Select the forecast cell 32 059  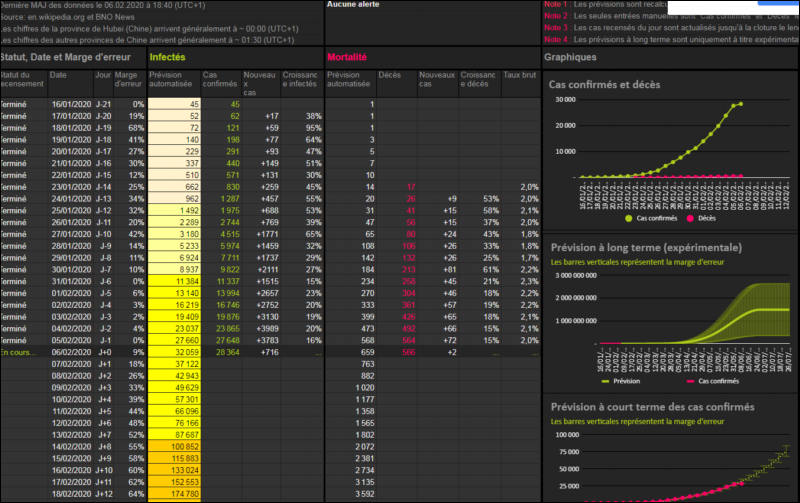point(174,353)
